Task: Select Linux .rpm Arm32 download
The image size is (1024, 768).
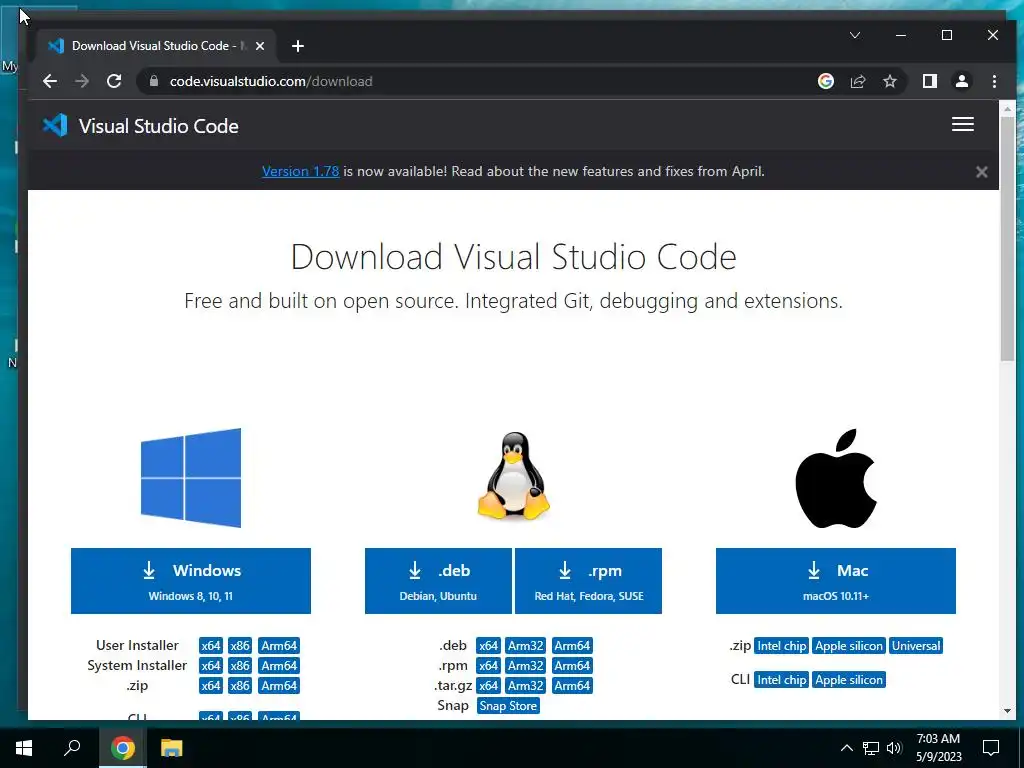Action: point(526,665)
